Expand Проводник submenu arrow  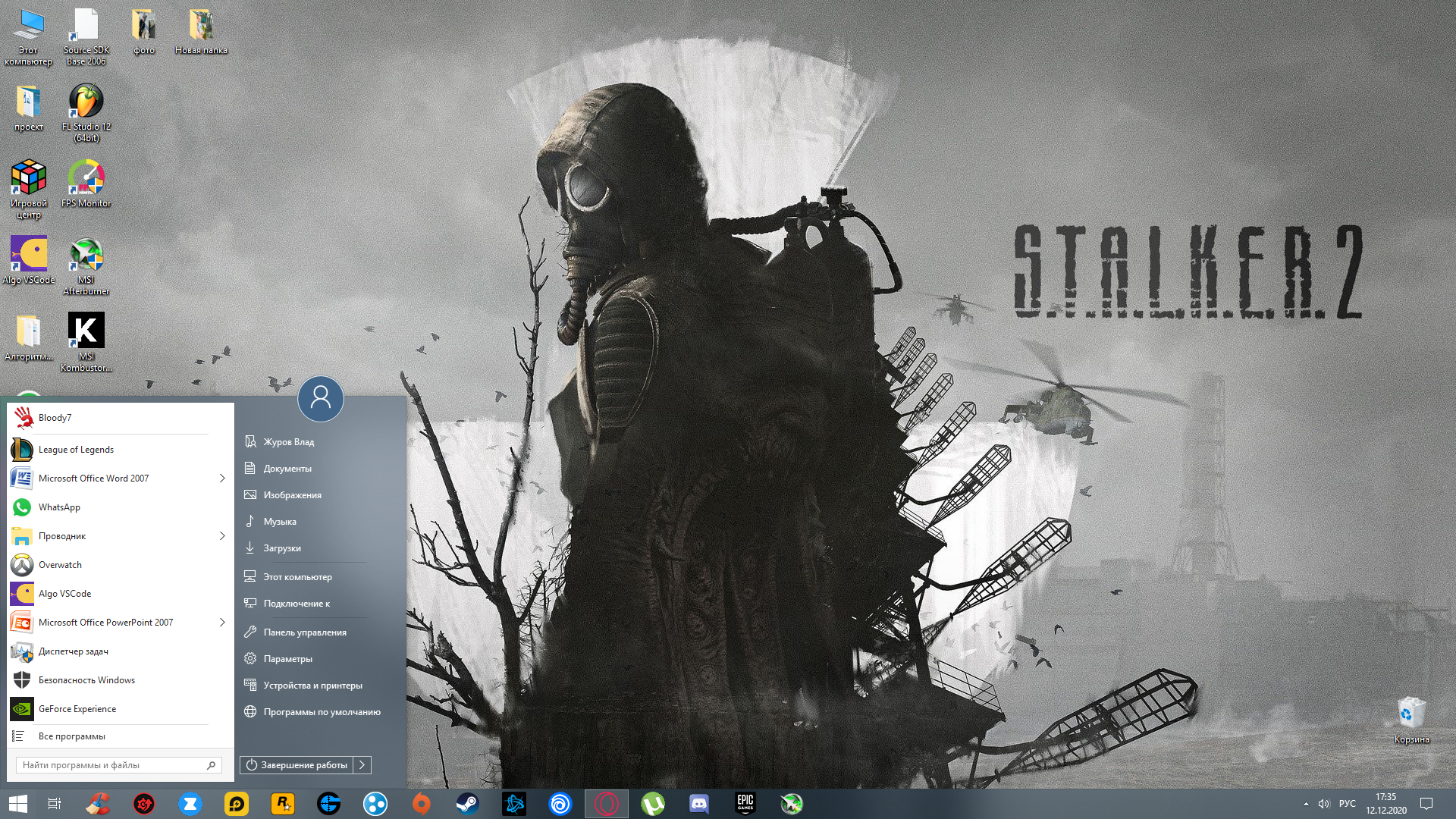tap(222, 536)
